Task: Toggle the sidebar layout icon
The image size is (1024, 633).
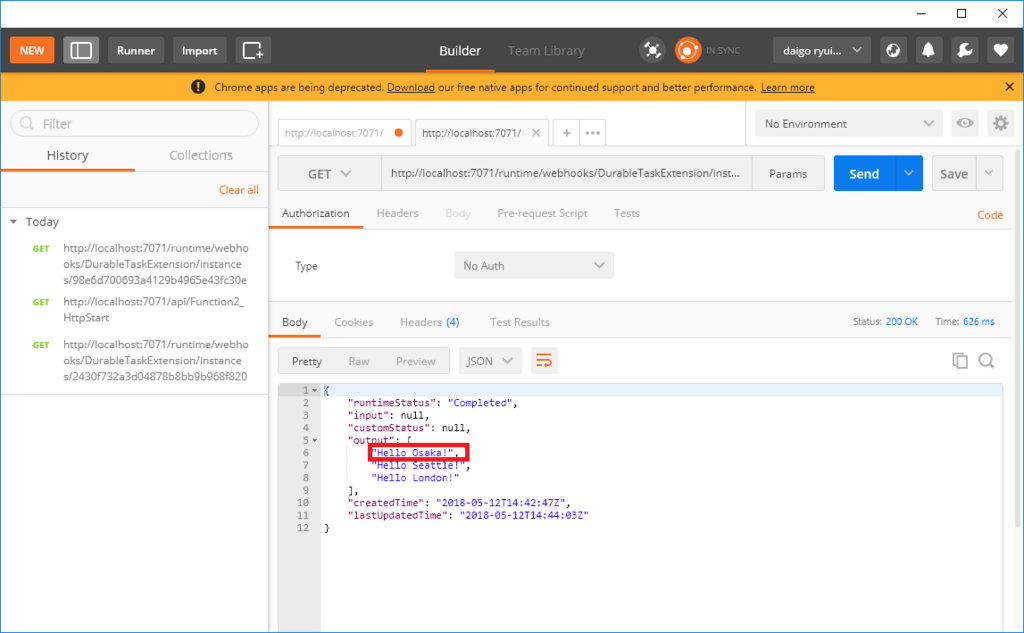Action: [x=81, y=50]
